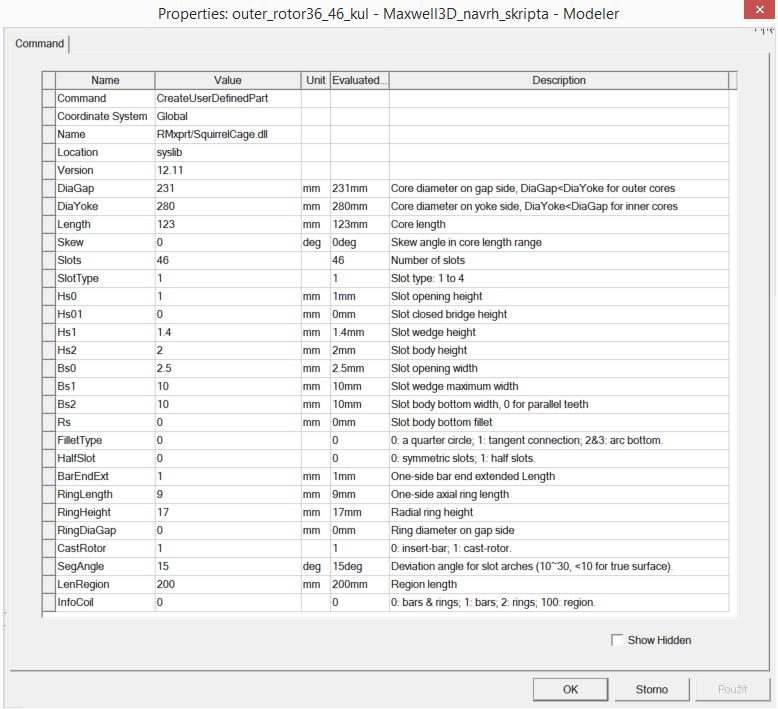
Task: Edit the CastRotor value field
Action: point(228,549)
